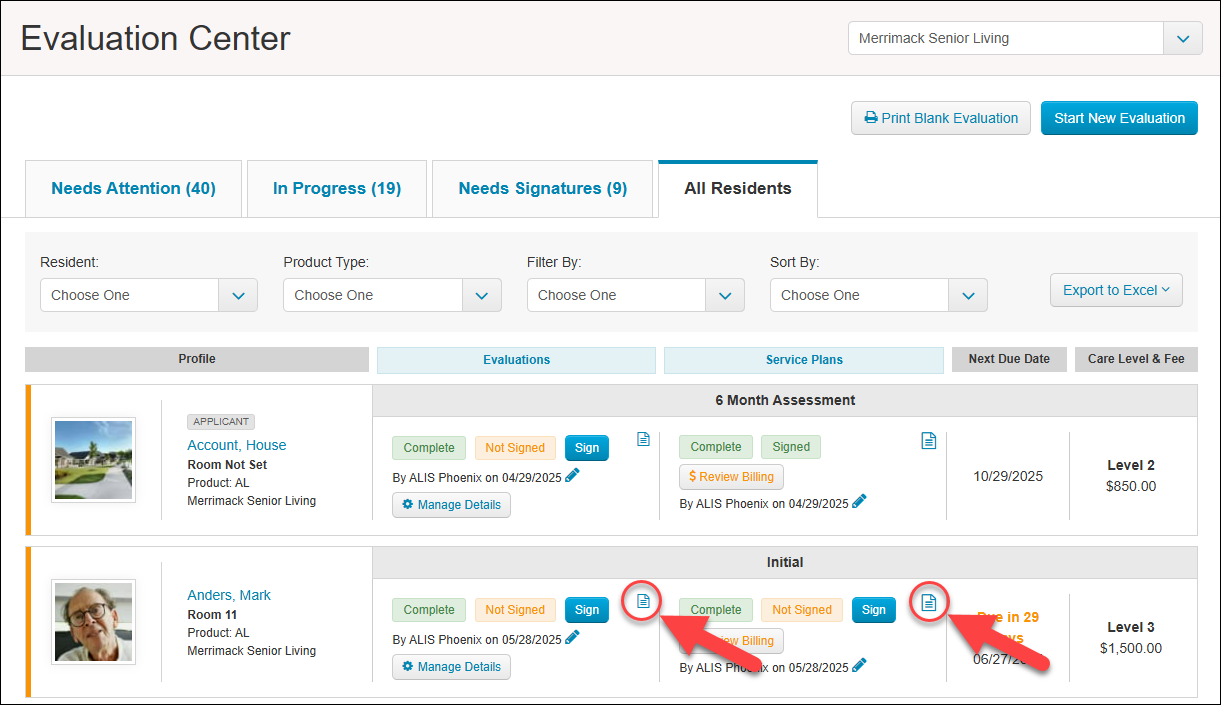The width and height of the screenshot is (1221, 705).
Task: Open the In Progress (19) tab
Action: tap(337, 188)
